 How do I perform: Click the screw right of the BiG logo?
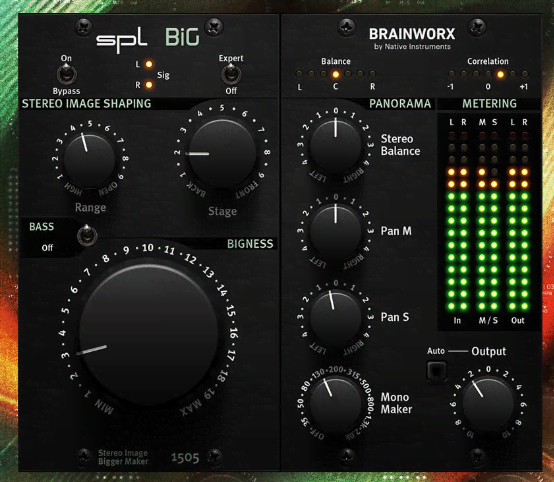pos(214,27)
